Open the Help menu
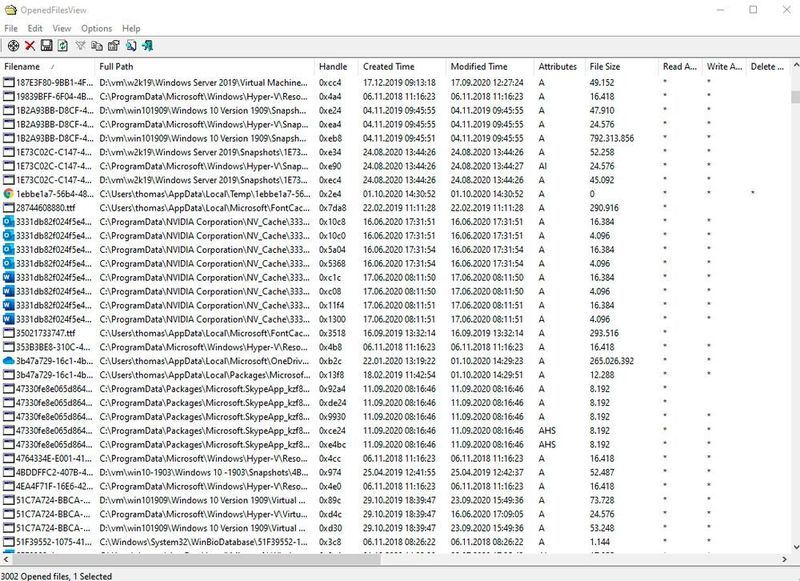The image size is (800, 581). pyautogui.click(x=131, y=29)
